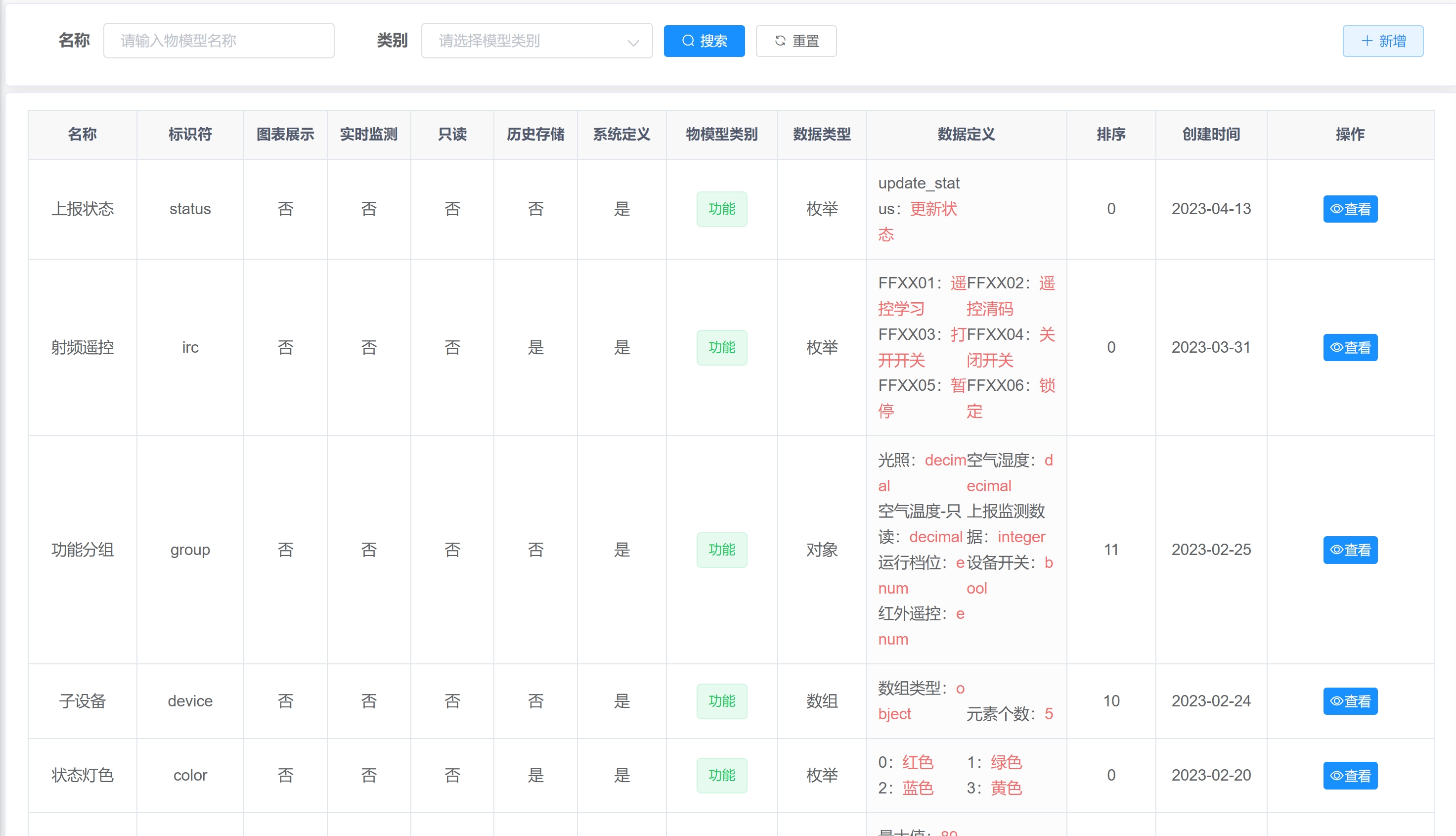Screen dimensions: 1456x836
Task: Click the irc identifier cell
Action: 190,347
